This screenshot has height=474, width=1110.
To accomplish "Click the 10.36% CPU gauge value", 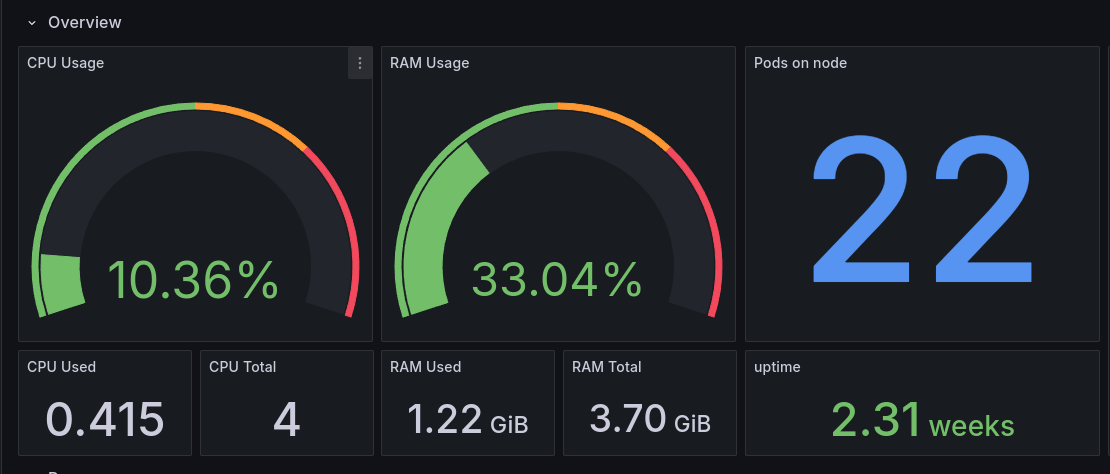I will pyautogui.click(x=193, y=280).
